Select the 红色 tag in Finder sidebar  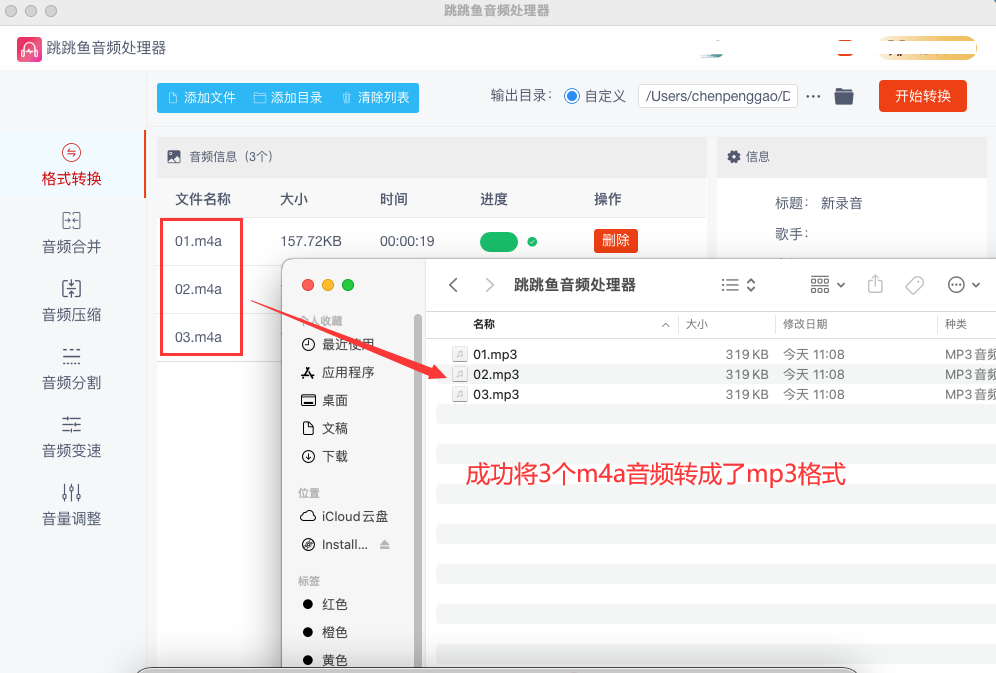(x=334, y=605)
